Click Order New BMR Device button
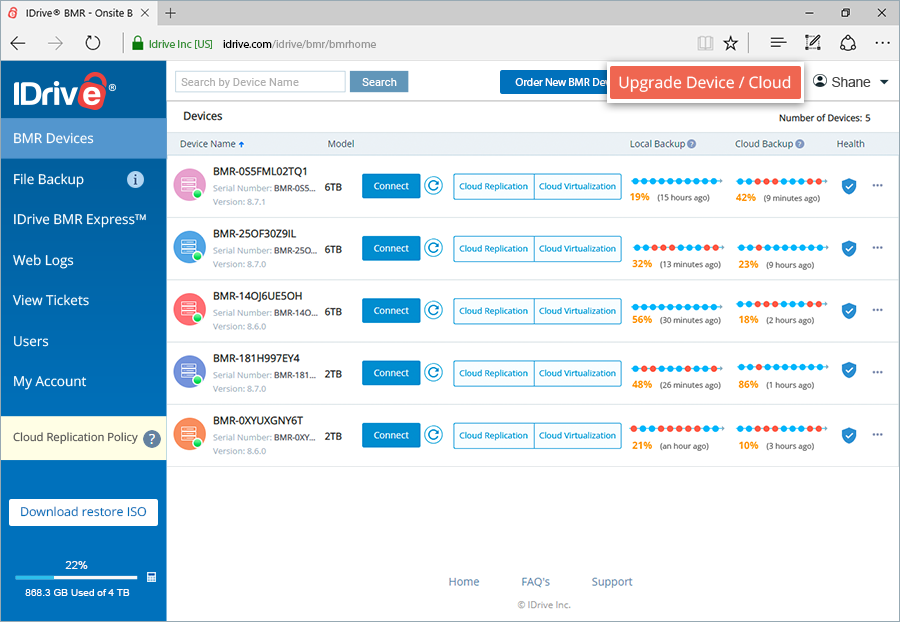Screen dimensions: 900x622 554,82
